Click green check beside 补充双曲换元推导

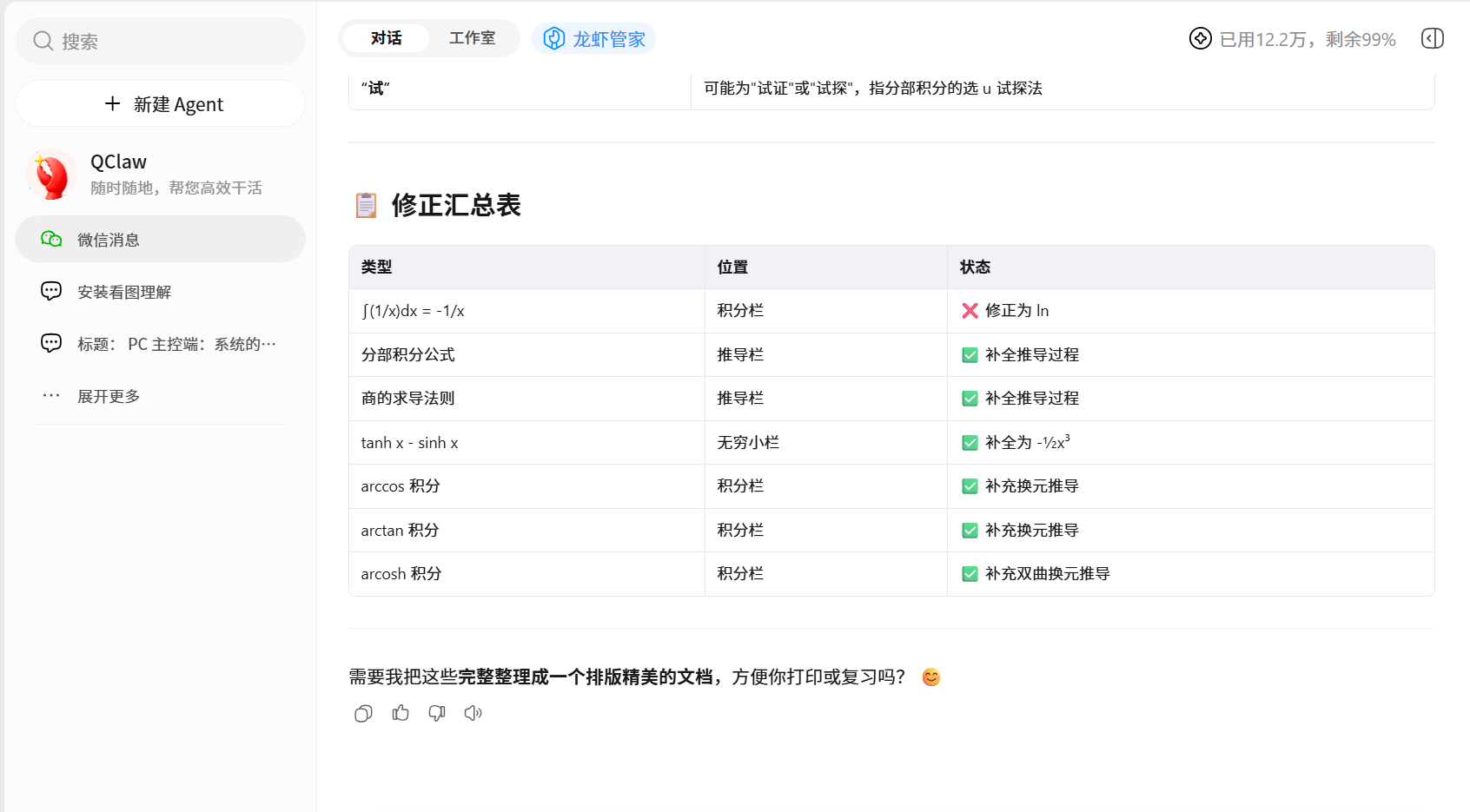(970, 574)
